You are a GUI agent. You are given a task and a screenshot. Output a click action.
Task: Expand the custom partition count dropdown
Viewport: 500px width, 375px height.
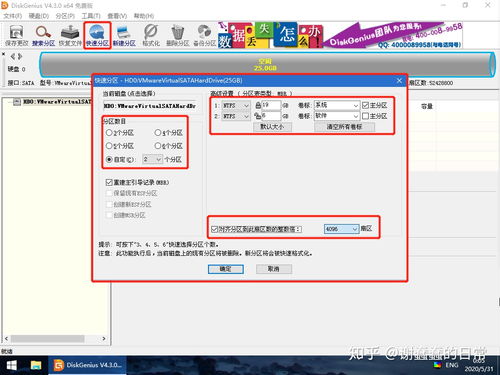[152, 159]
